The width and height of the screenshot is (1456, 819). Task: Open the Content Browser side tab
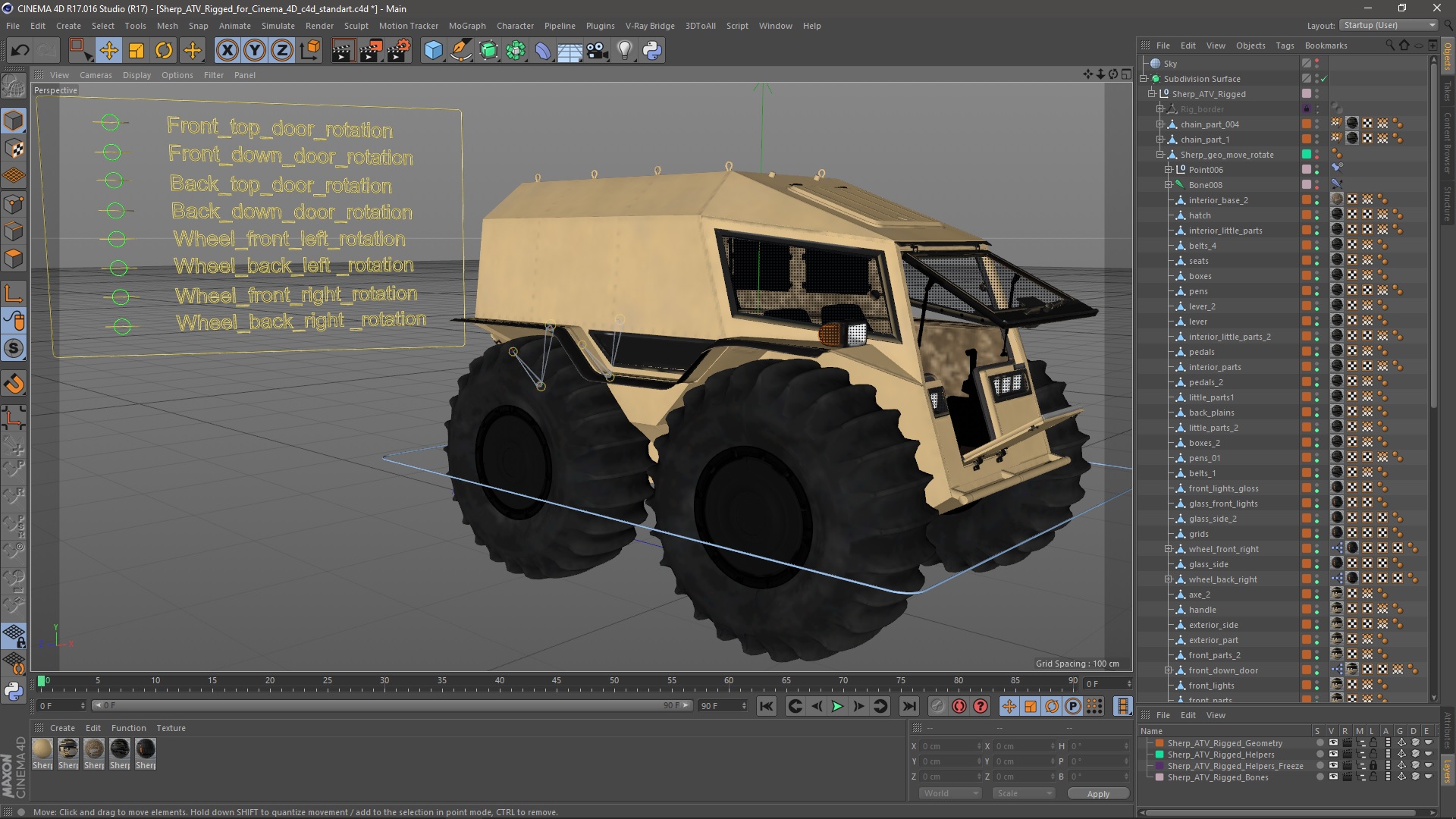[1448, 143]
